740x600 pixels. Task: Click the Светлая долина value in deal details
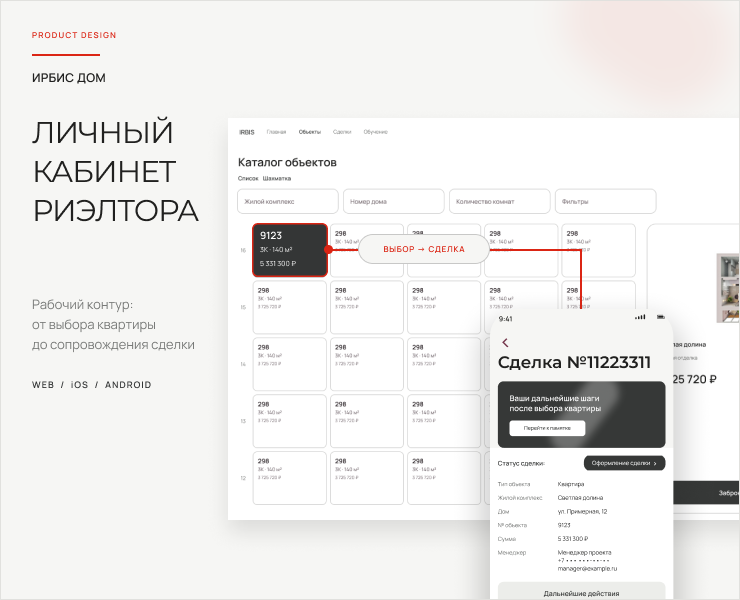coord(580,498)
